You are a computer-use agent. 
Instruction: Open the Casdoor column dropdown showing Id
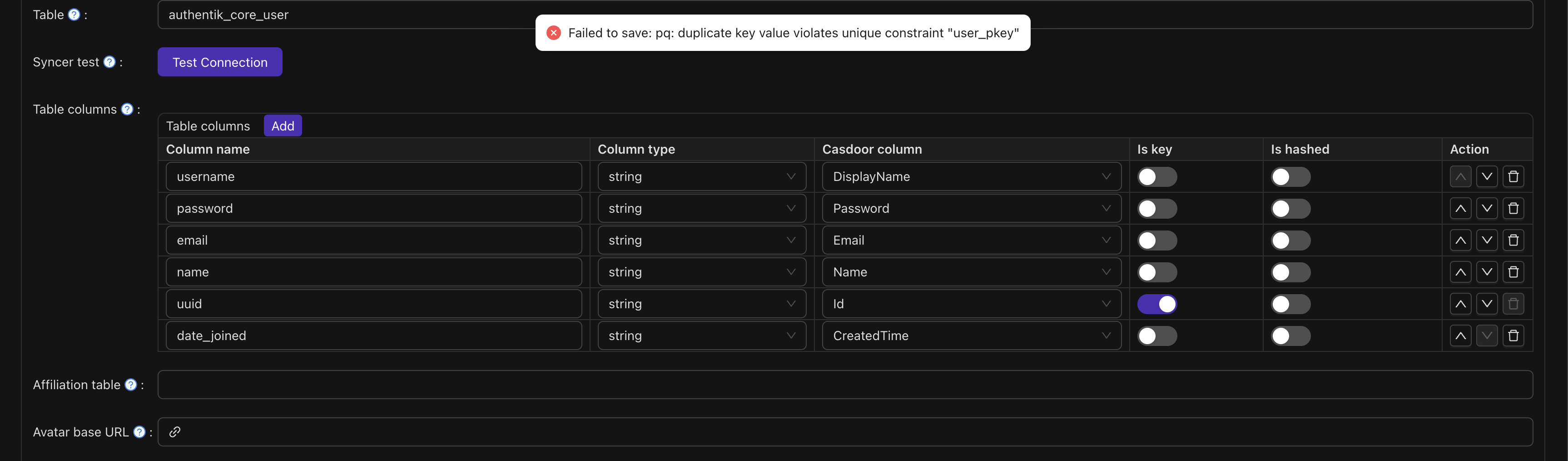point(972,304)
